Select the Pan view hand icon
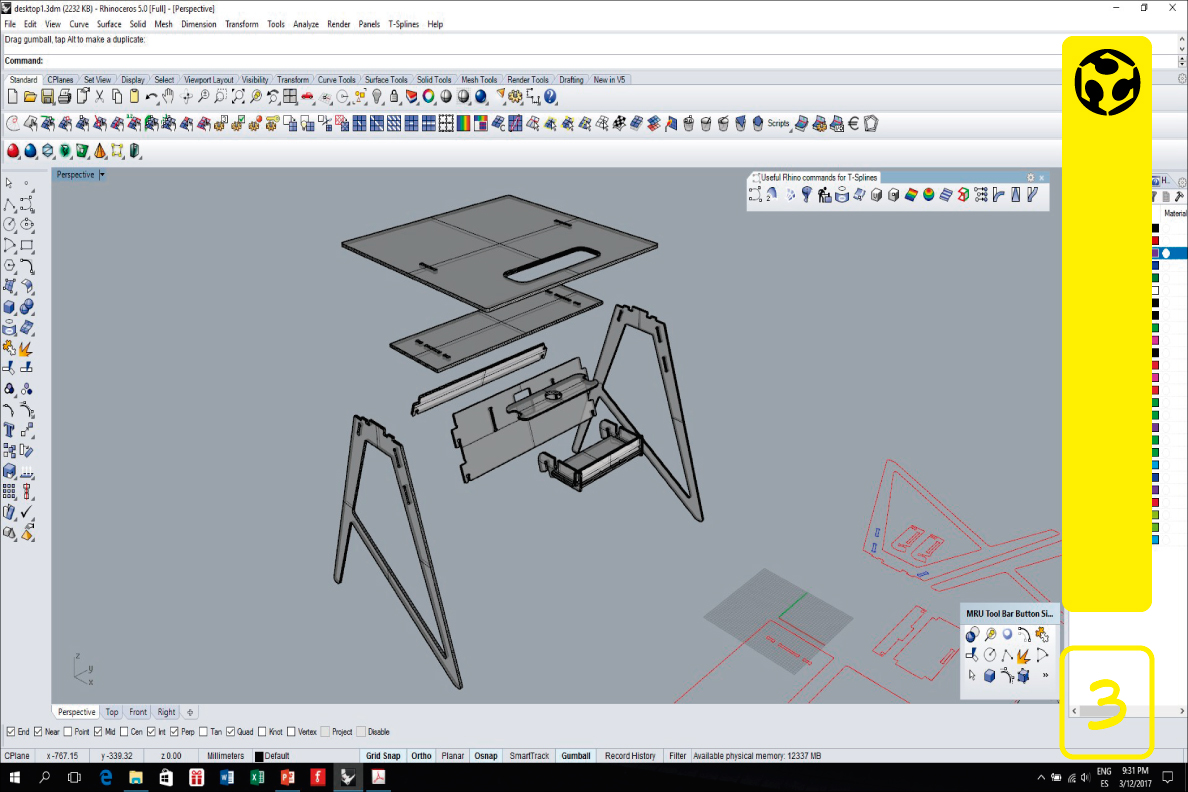Viewport: 1188px width, 792px height. tap(168, 97)
